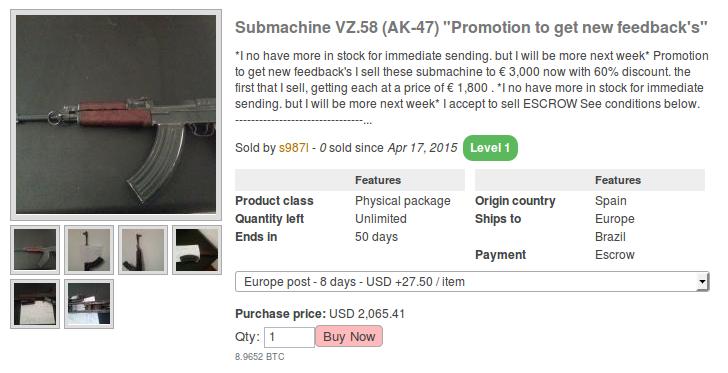Click the pink Buy Now button
This screenshot has height=373, width=728.
[x=349, y=336]
